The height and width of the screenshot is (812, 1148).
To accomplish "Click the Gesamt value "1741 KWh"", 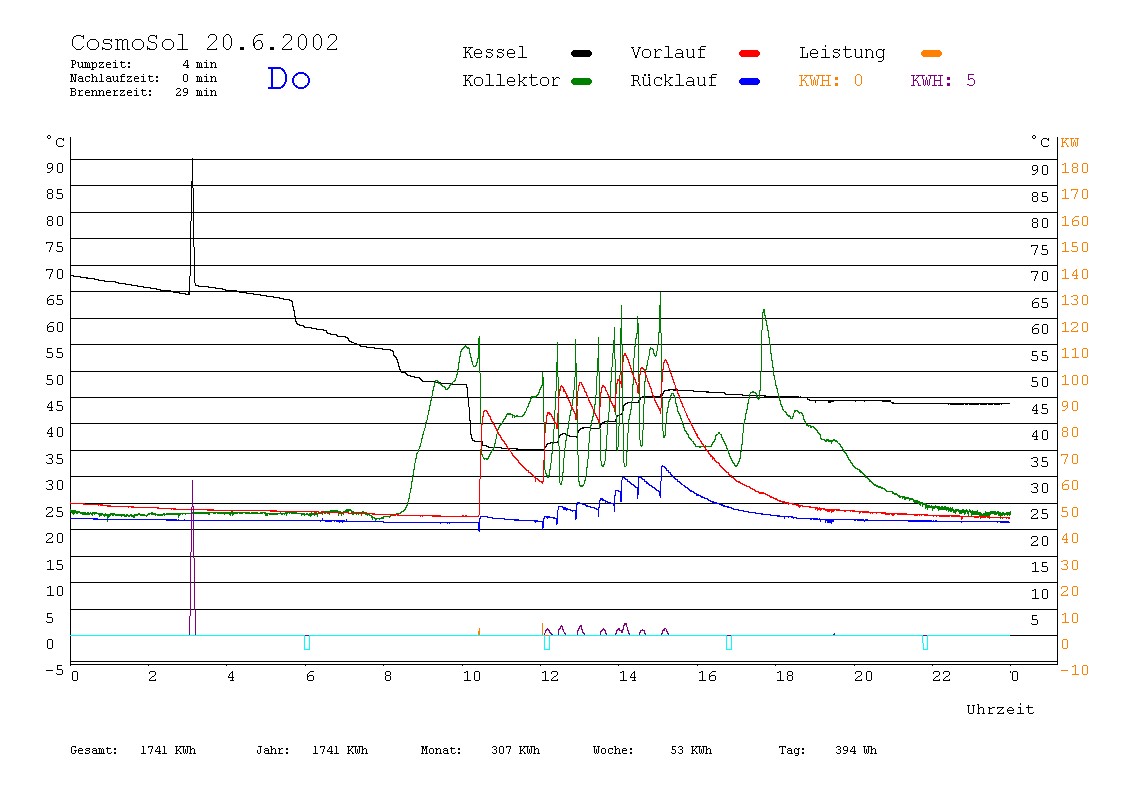I will pyautogui.click(x=168, y=750).
